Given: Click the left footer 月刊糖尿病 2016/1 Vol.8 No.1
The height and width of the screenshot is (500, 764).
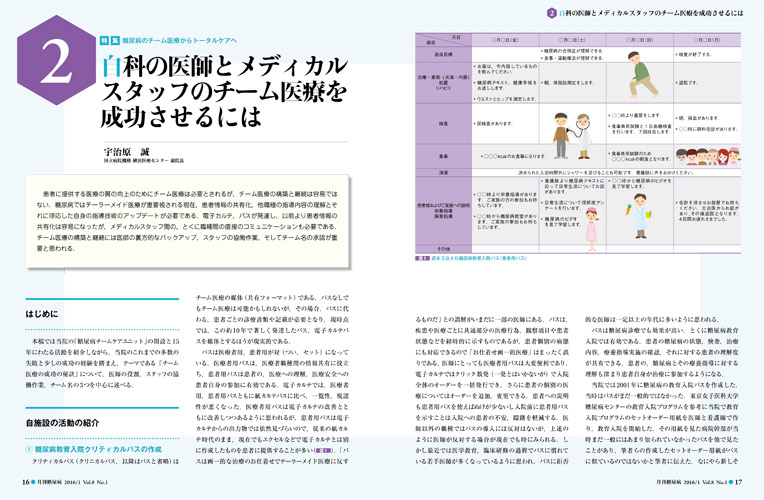Looking at the screenshot, I should 72,482.
